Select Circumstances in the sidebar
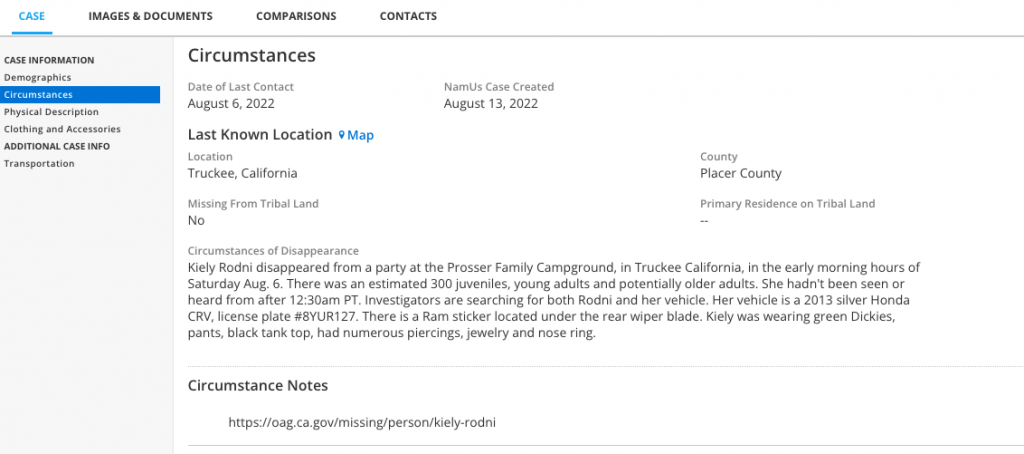The height and width of the screenshot is (454, 1024). (x=38, y=95)
